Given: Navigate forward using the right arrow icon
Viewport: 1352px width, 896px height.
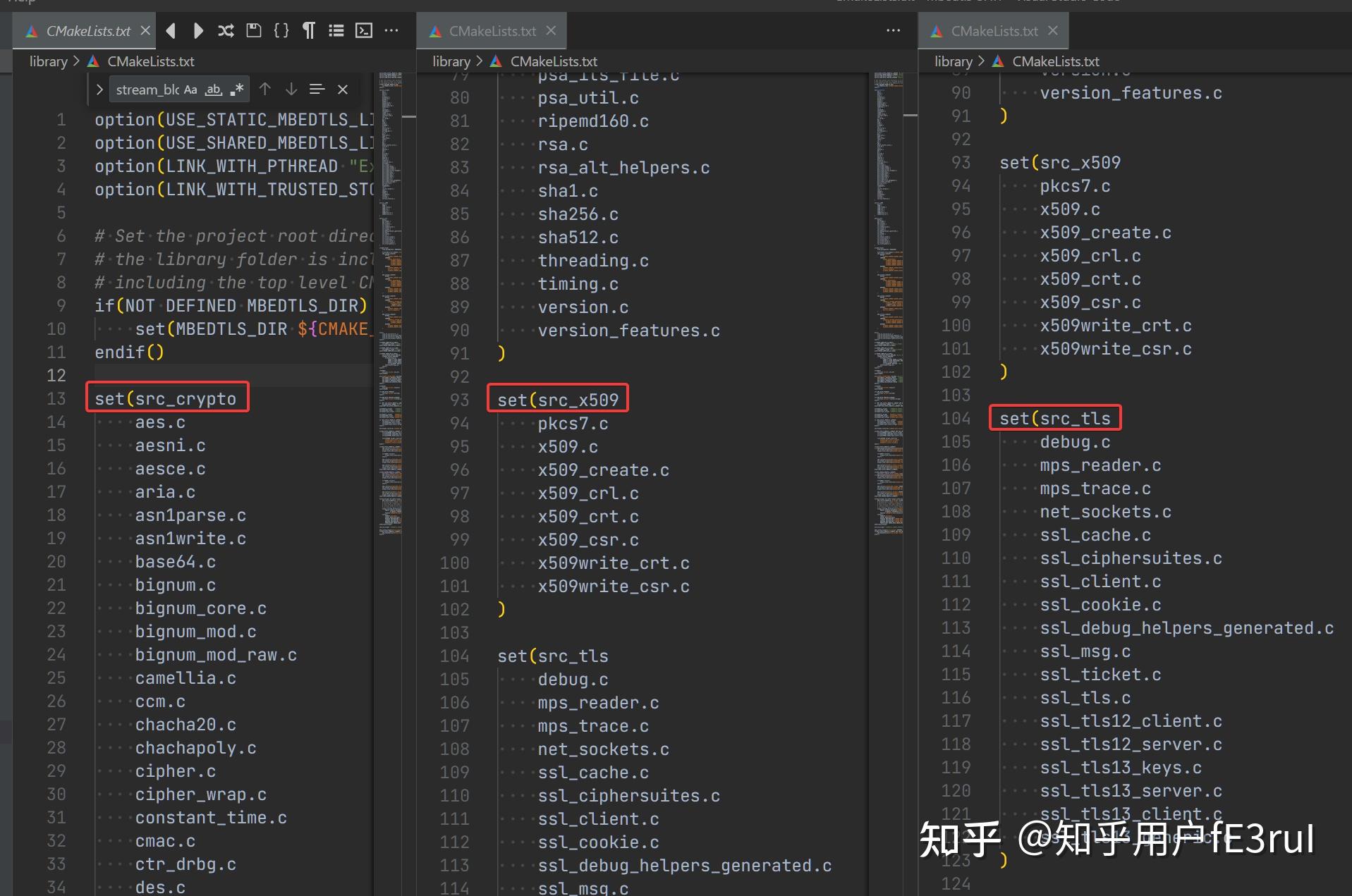Looking at the screenshot, I should (198, 30).
